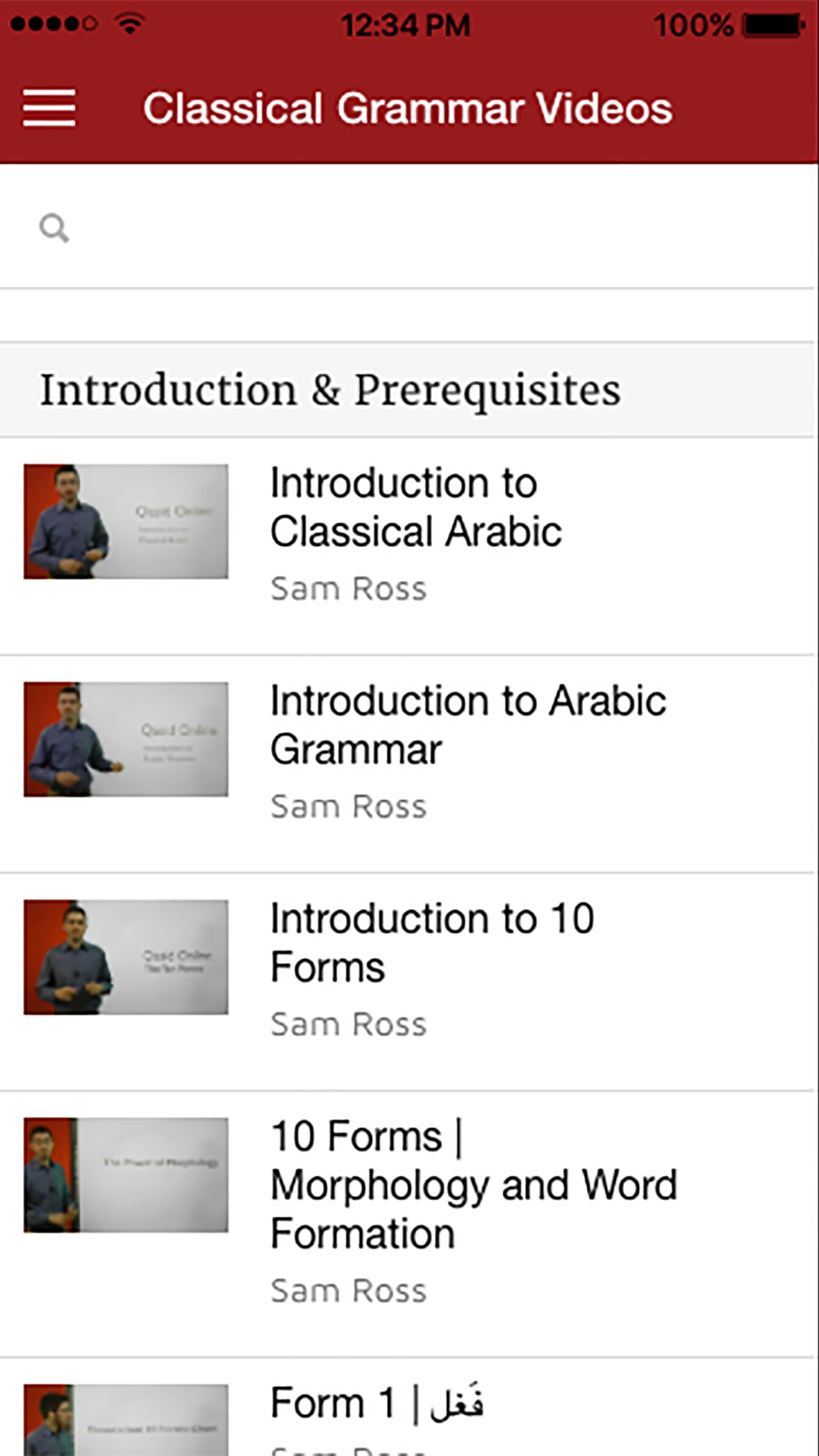Tap Sam Ross under Introduction to Classical Arabic
The width and height of the screenshot is (819, 1456).
pos(349,589)
